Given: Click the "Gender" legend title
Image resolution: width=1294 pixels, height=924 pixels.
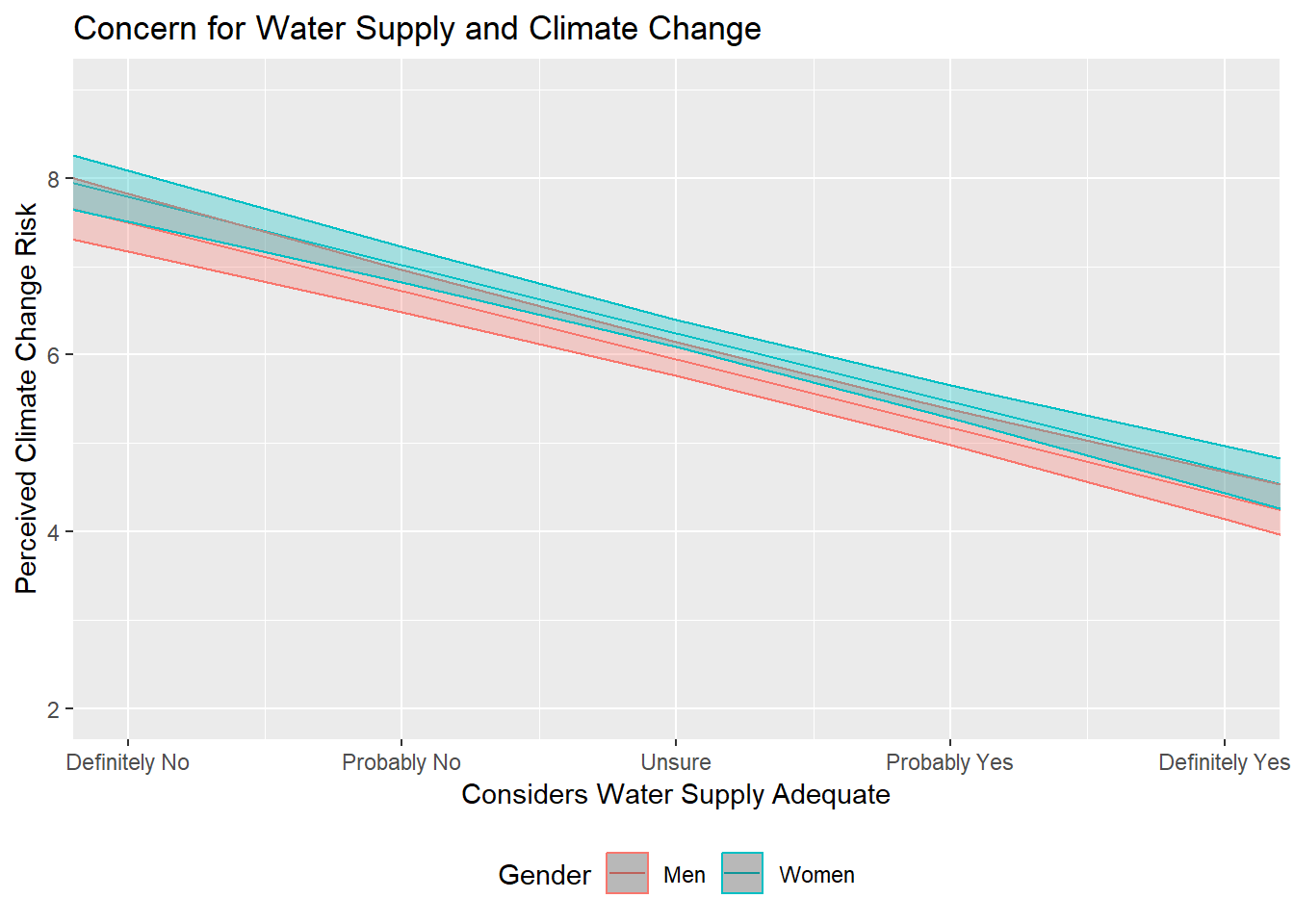Looking at the screenshot, I should pos(544,875).
